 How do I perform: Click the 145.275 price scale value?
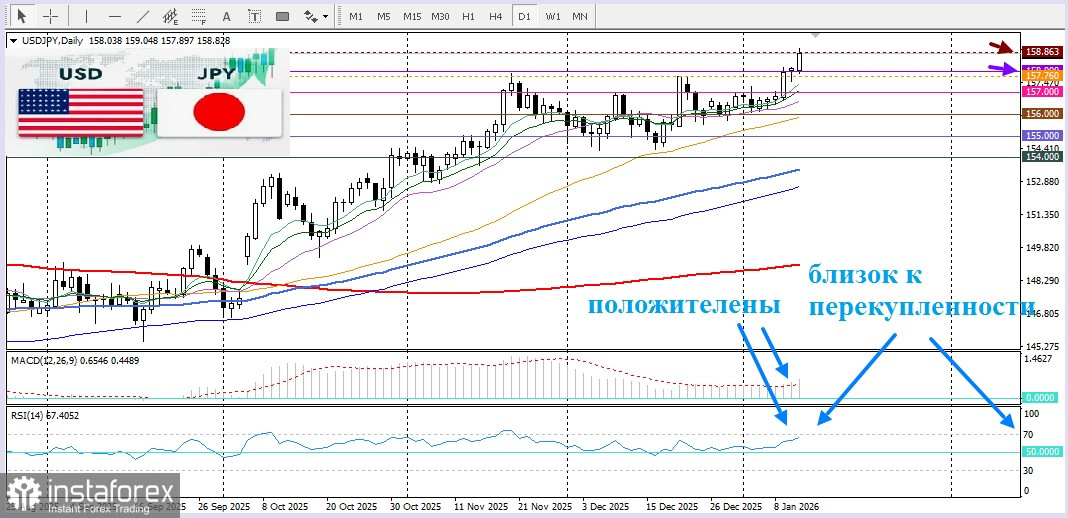click(x=1041, y=346)
